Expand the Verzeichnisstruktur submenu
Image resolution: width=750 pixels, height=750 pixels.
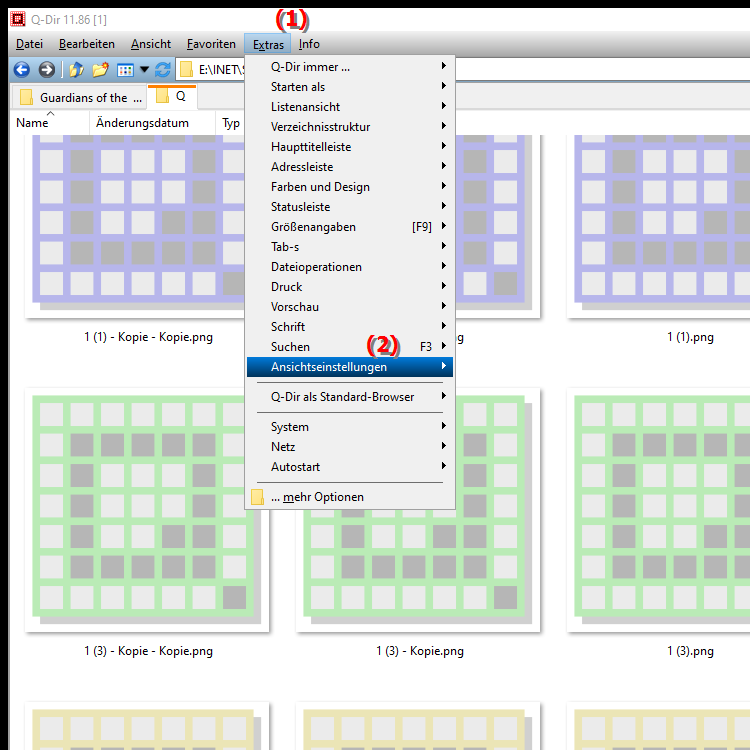[x=350, y=127]
